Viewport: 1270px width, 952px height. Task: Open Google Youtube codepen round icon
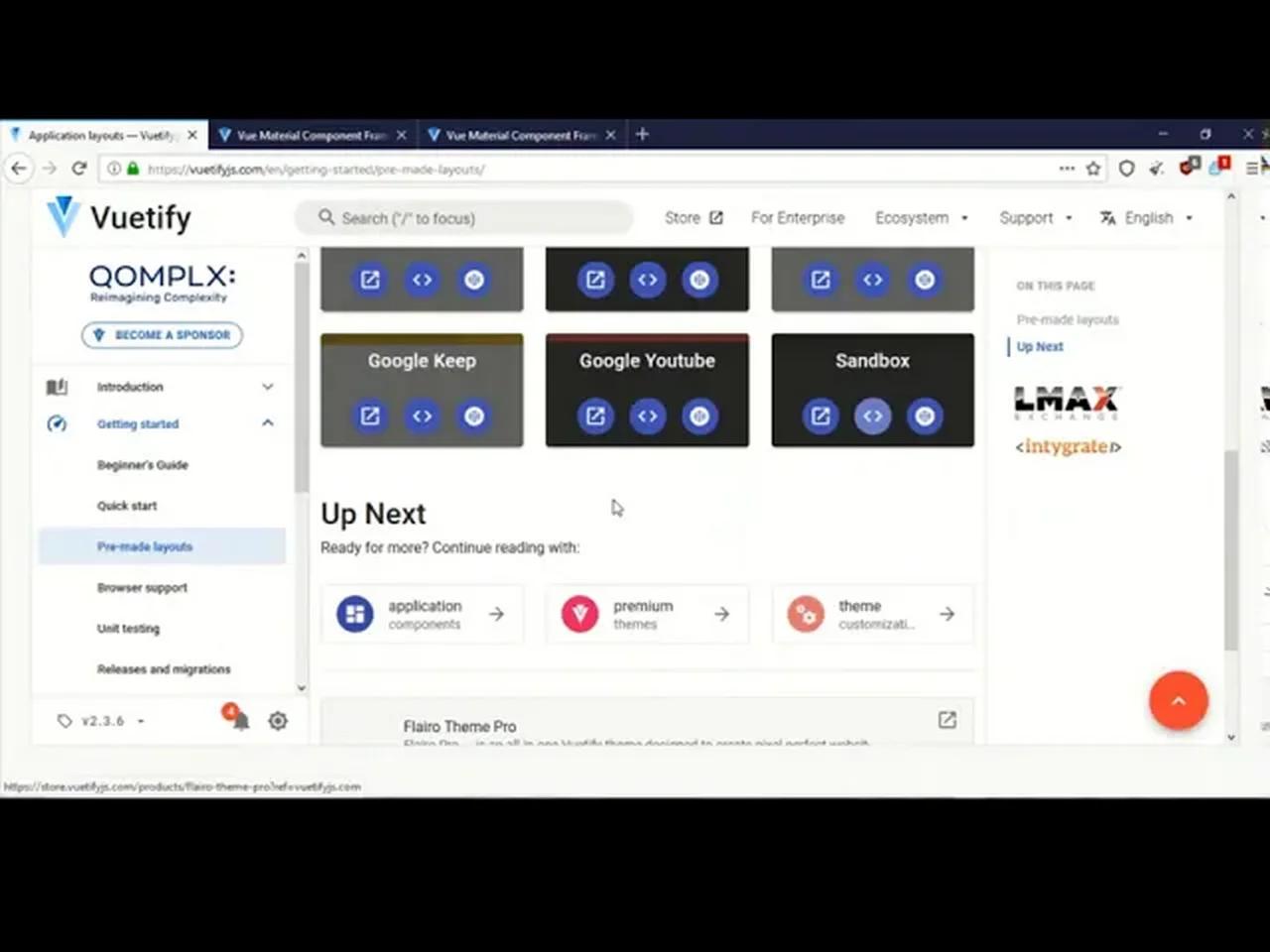point(699,416)
